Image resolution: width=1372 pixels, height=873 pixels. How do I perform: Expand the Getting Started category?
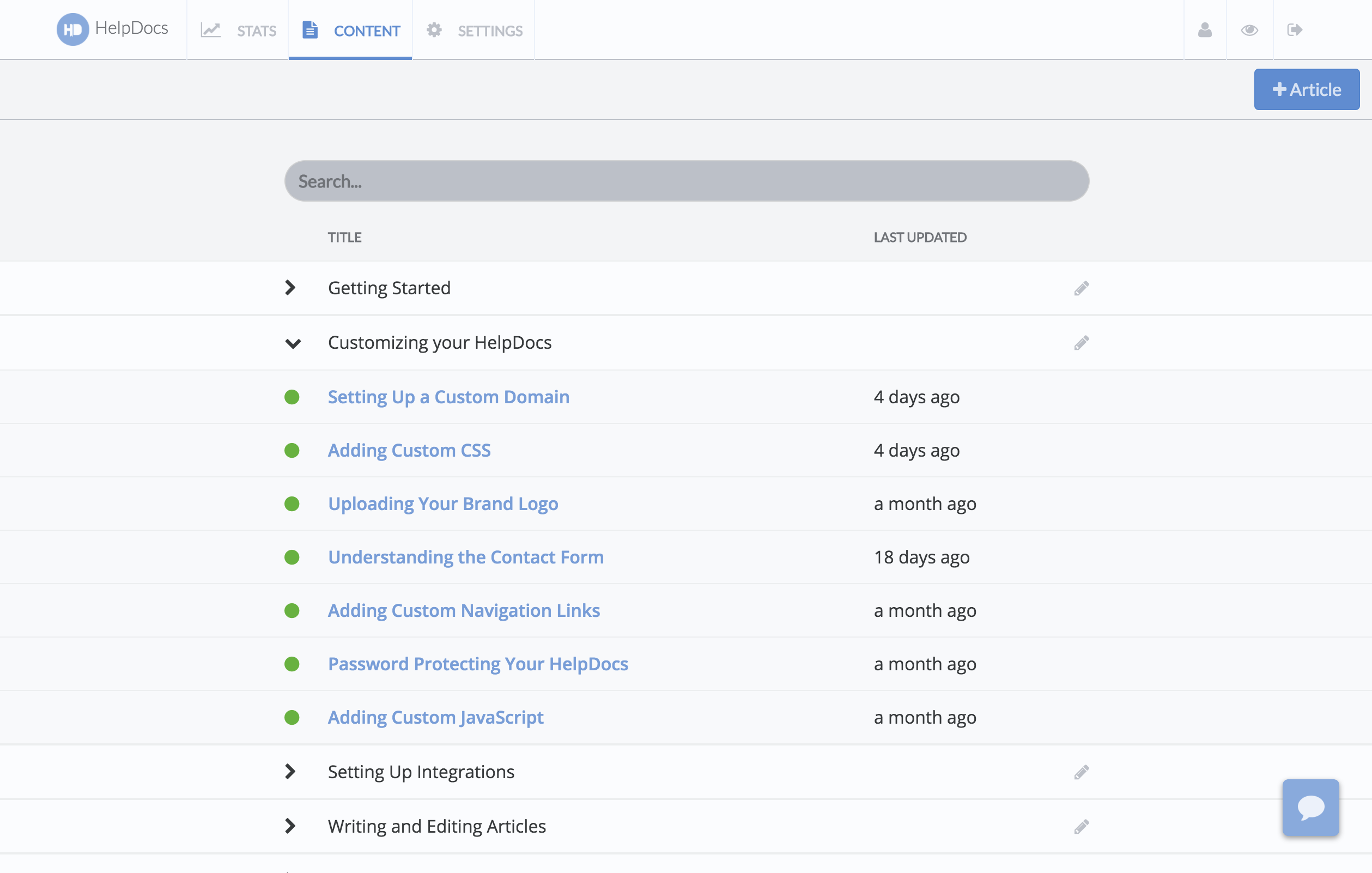290,288
